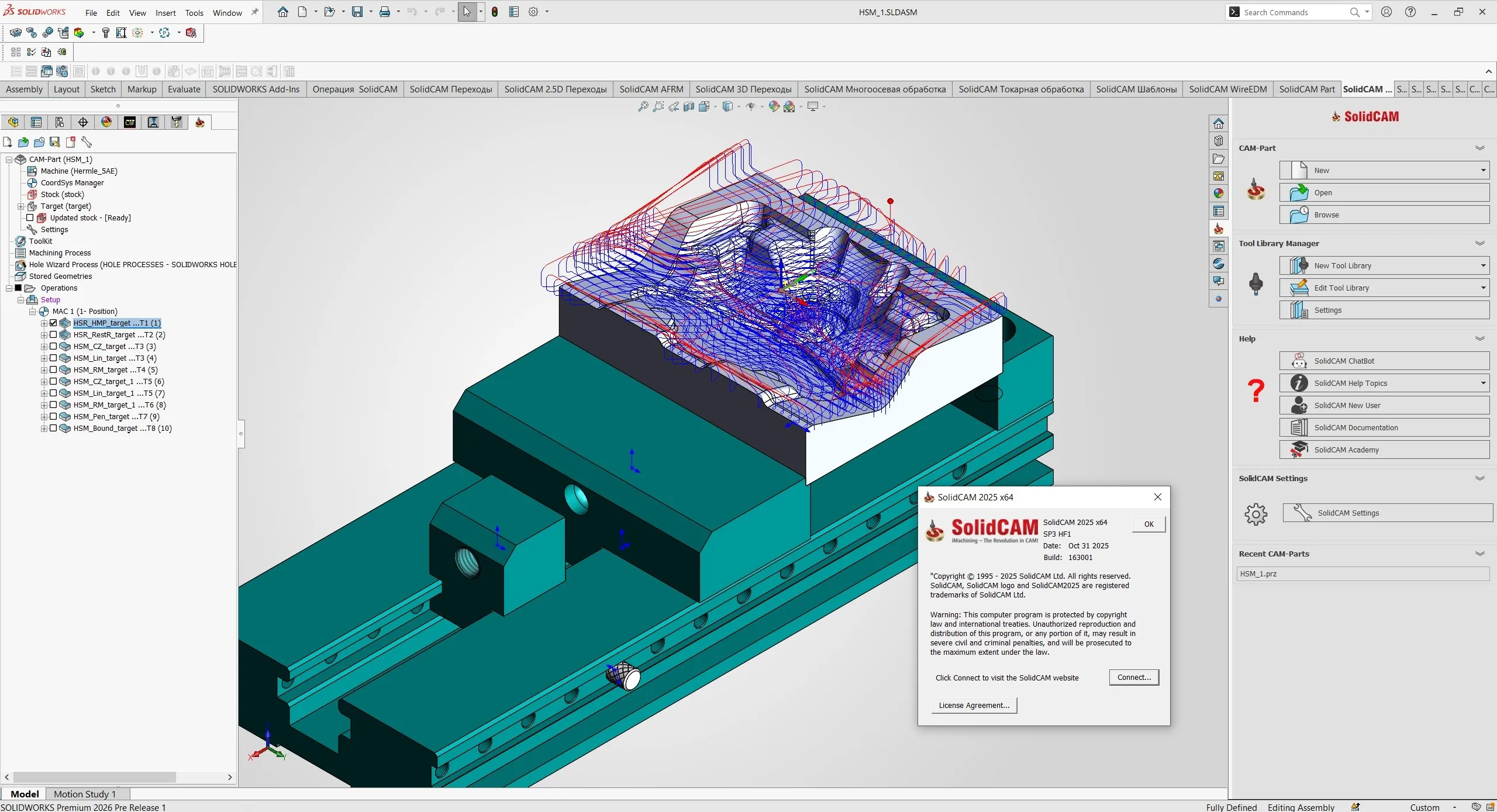Open the Appearances color sphere in task pane
This screenshot has width=1497, height=812.
coord(1219,193)
